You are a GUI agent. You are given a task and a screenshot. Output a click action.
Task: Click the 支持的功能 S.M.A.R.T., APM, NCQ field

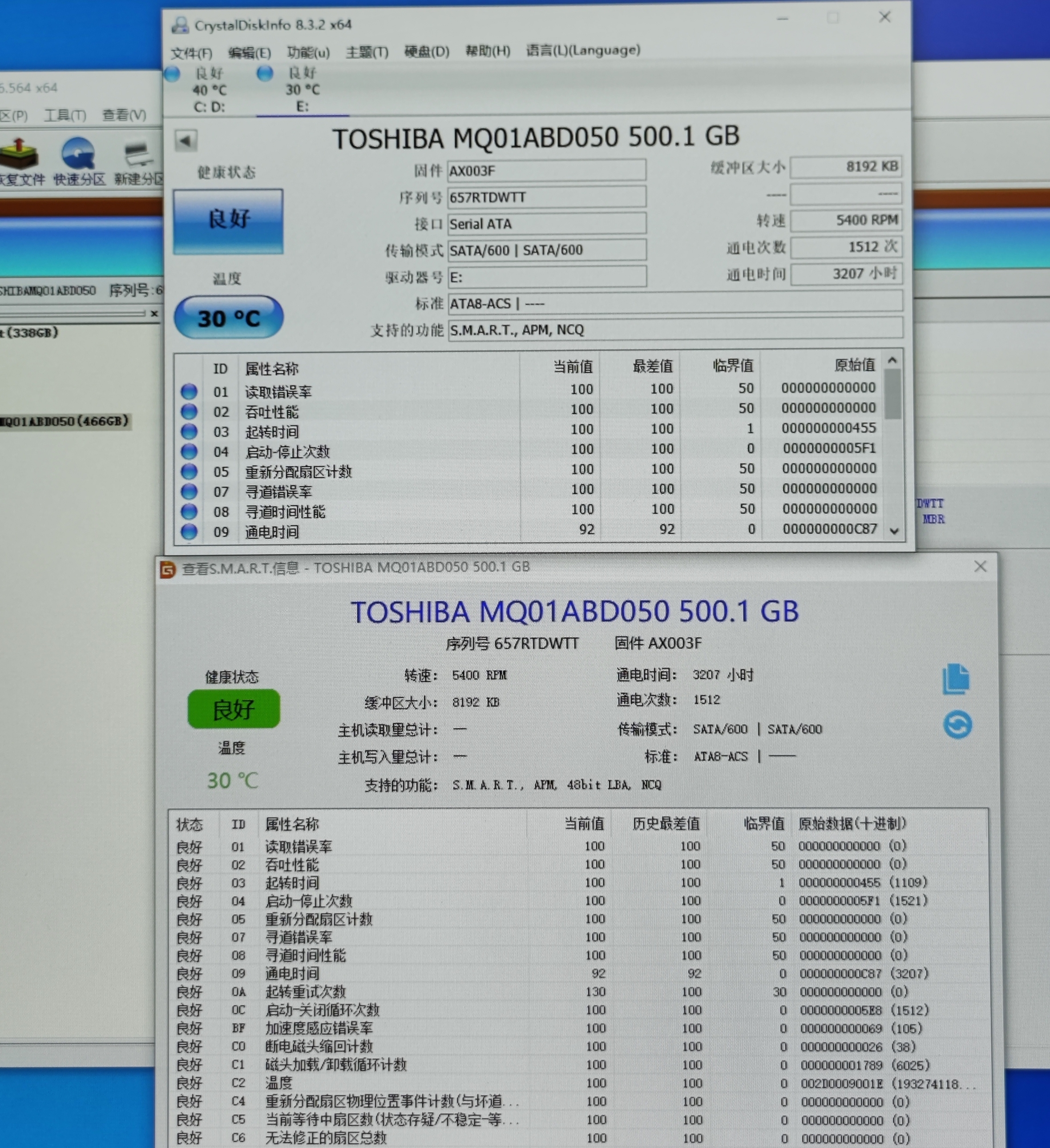pyautogui.click(x=675, y=329)
